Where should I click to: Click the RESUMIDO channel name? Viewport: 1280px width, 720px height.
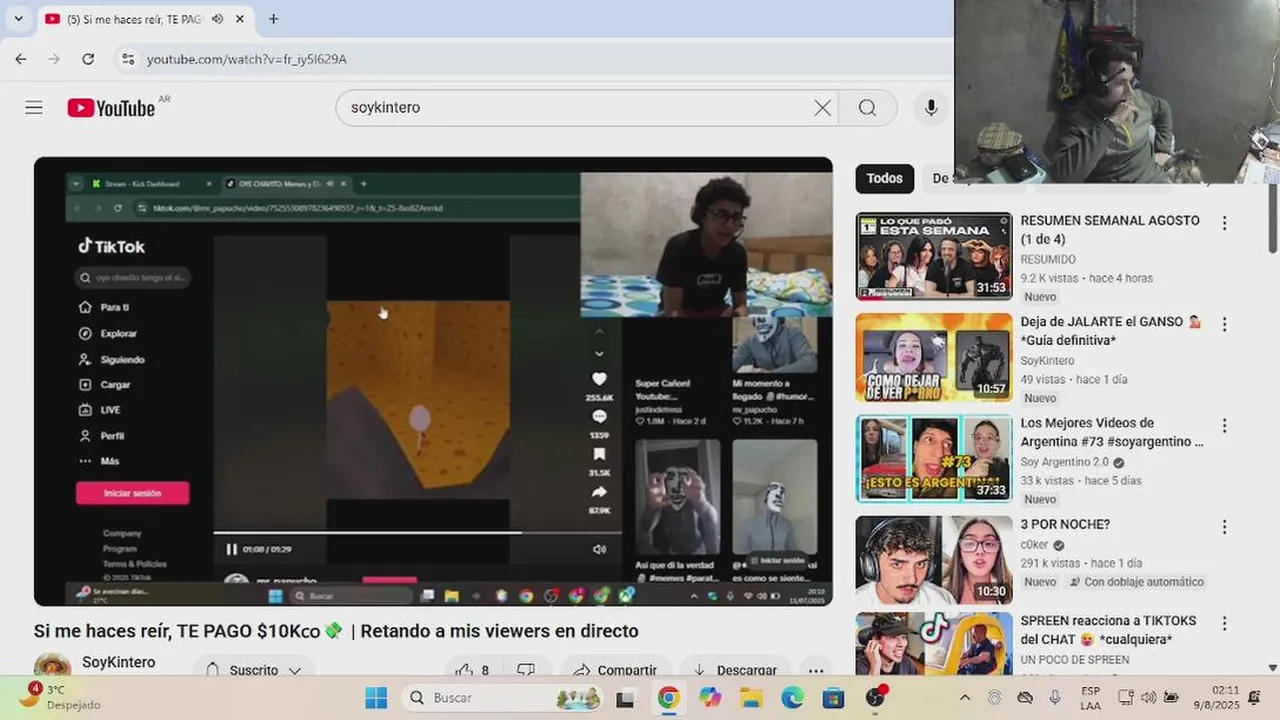[1048, 259]
